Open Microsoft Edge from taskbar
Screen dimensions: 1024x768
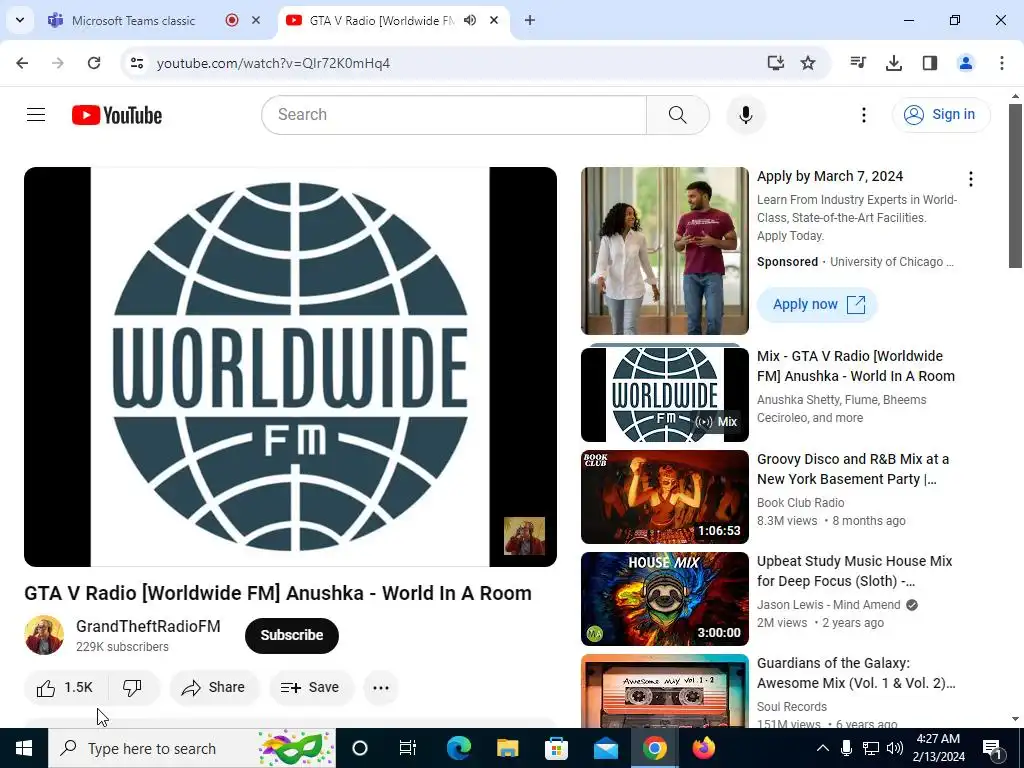[x=458, y=748]
